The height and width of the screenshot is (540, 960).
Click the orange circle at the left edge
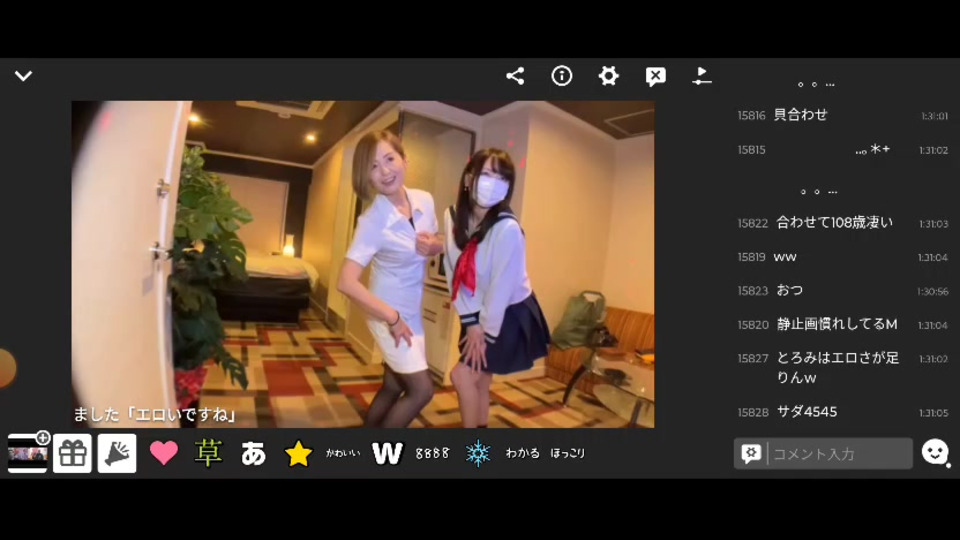click(x=7, y=368)
